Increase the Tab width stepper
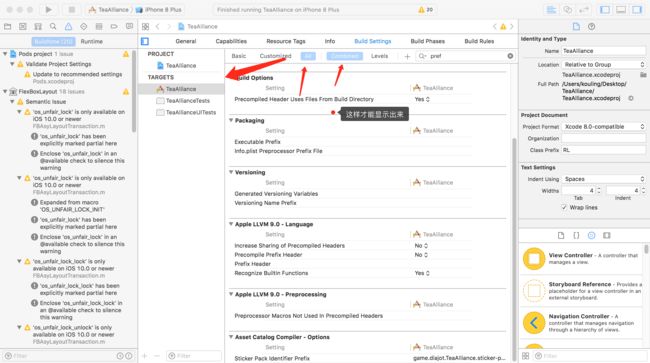 [x=599, y=189]
